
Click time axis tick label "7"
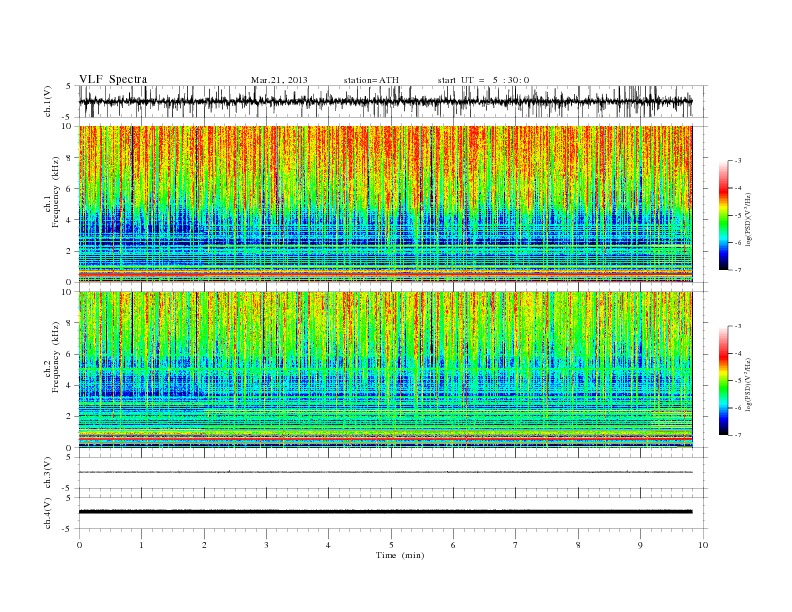point(516,545)
